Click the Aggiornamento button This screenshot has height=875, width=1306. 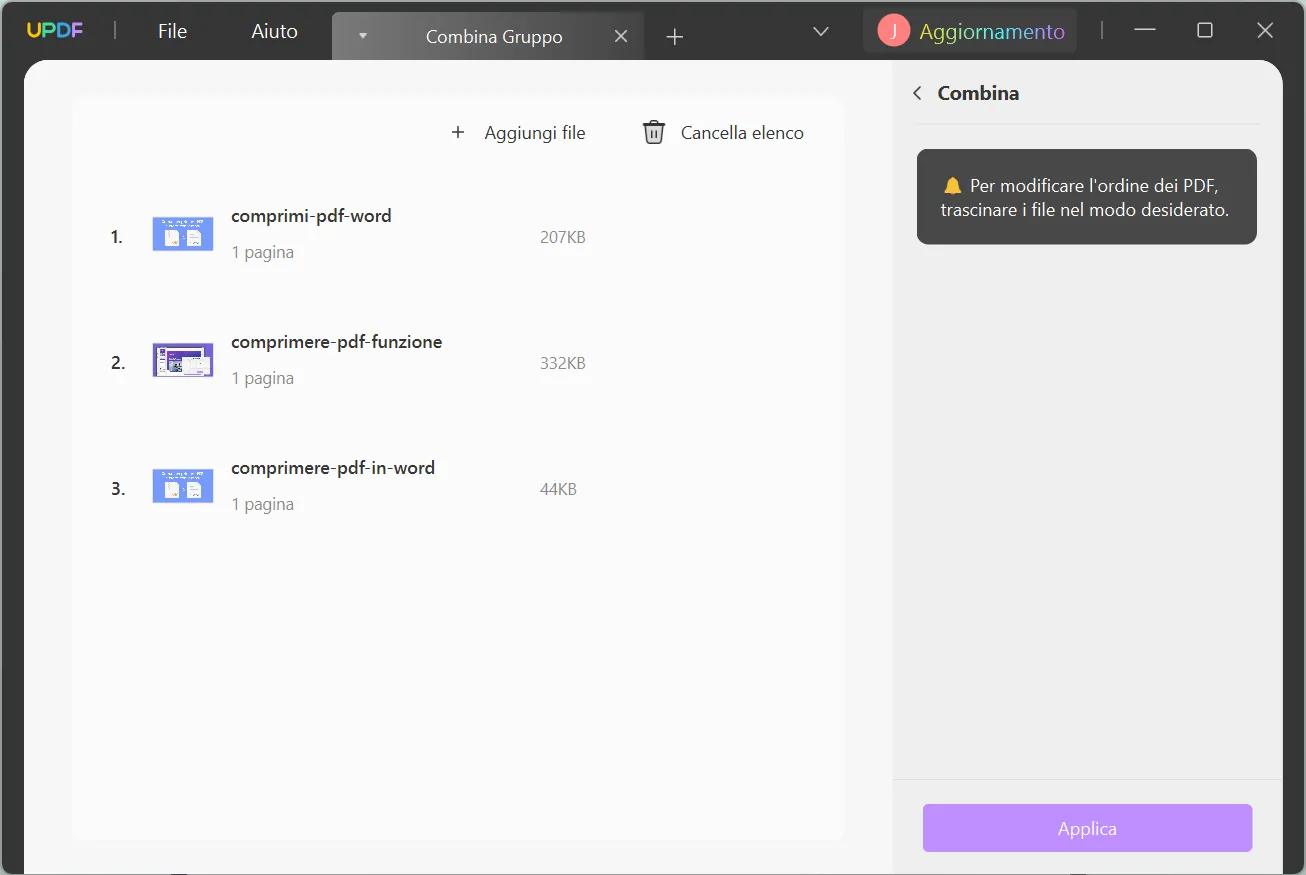coord(991,31)
